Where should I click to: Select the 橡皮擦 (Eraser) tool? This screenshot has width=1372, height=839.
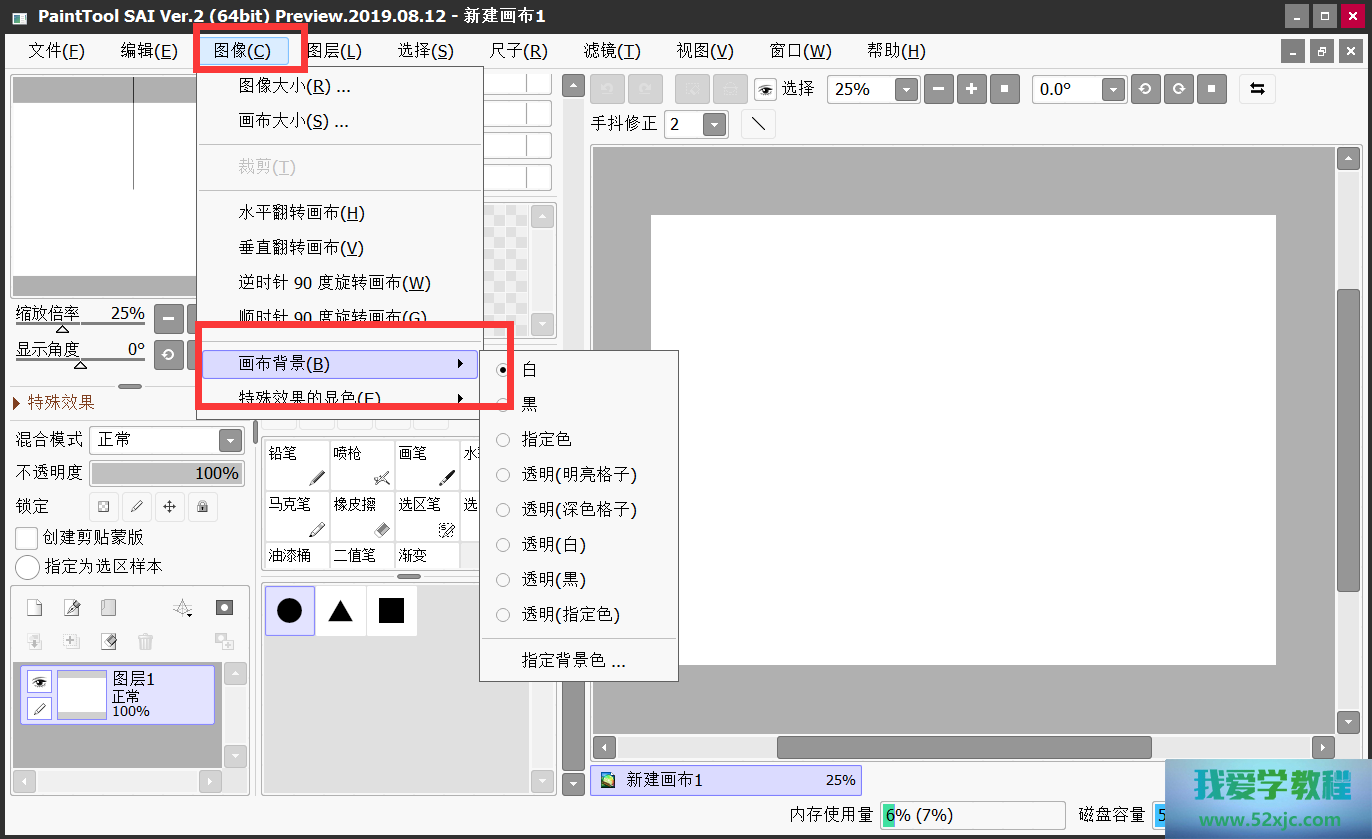(x=361, y=516)
